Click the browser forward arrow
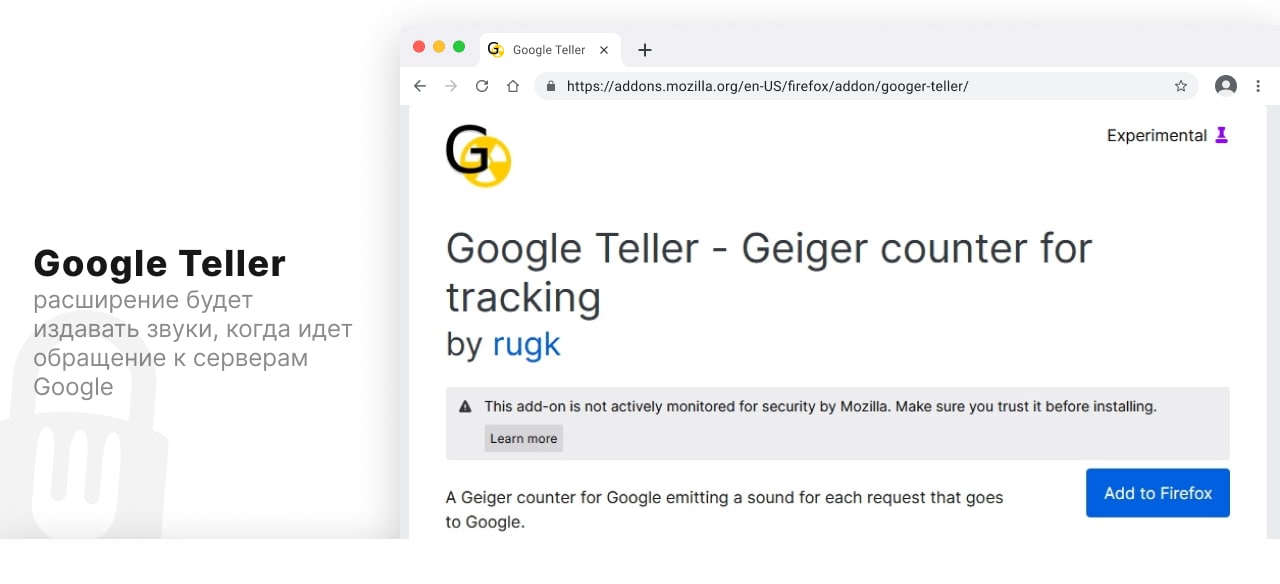Image resolution: width=1280 pixels, height=584 pixels. click(x=451, y=86)
